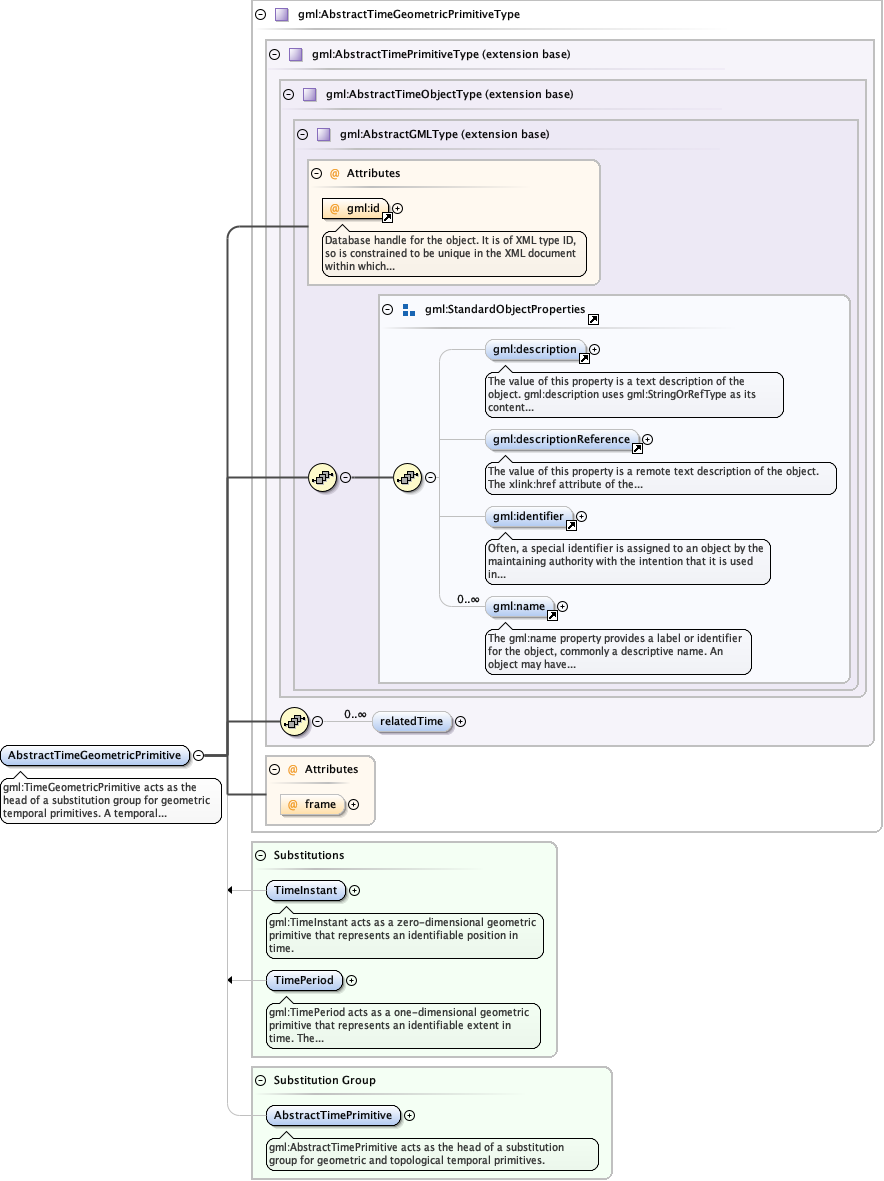
Task: Expand the TimeInstant element
Action: (354, 890)
